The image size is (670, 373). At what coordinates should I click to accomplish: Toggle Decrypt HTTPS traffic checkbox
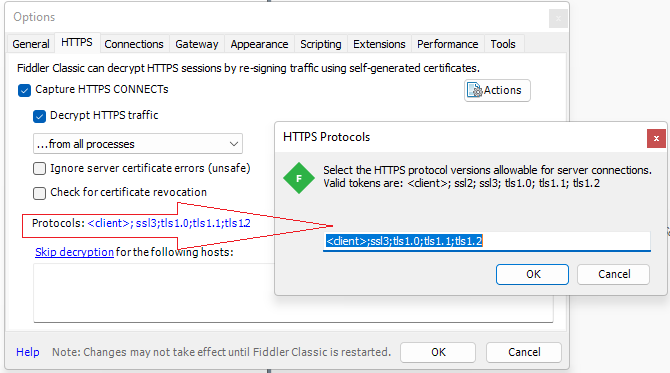(x=39, y=116)
